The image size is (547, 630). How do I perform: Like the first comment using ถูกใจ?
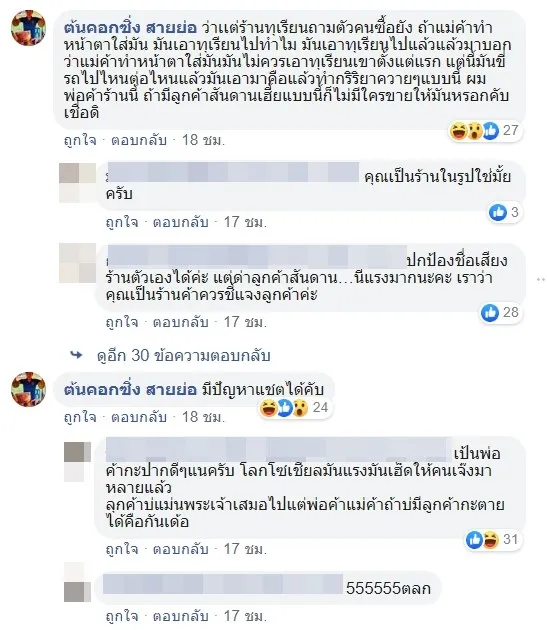(80, 140)
